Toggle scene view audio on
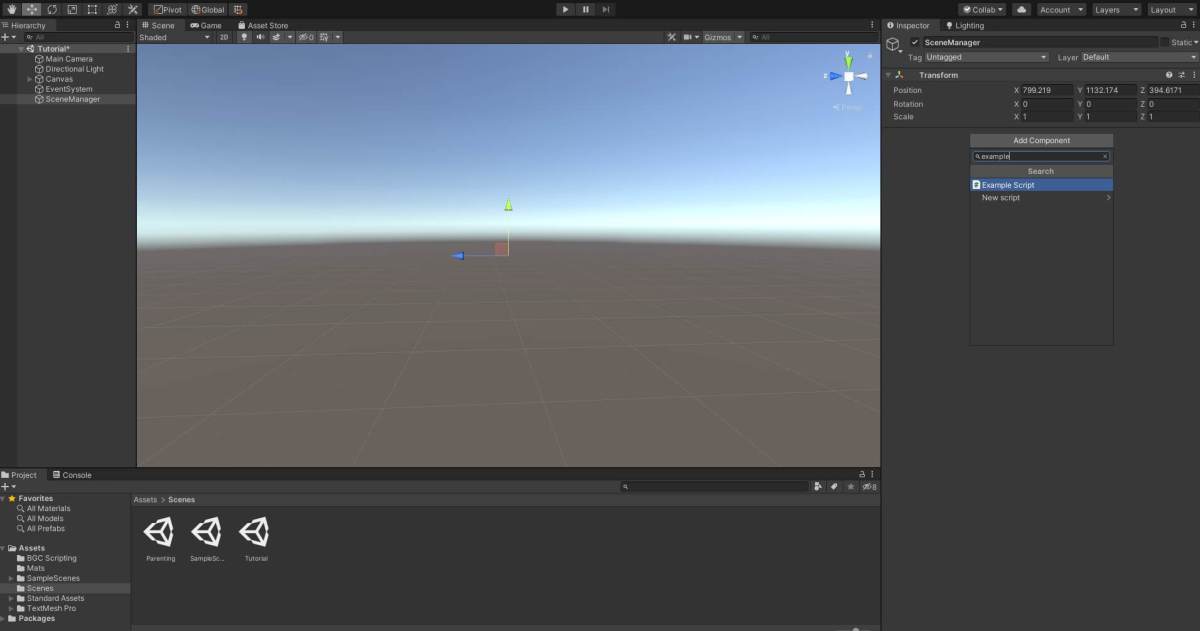This screenshot has width=1200, height=631. [260, 37]
